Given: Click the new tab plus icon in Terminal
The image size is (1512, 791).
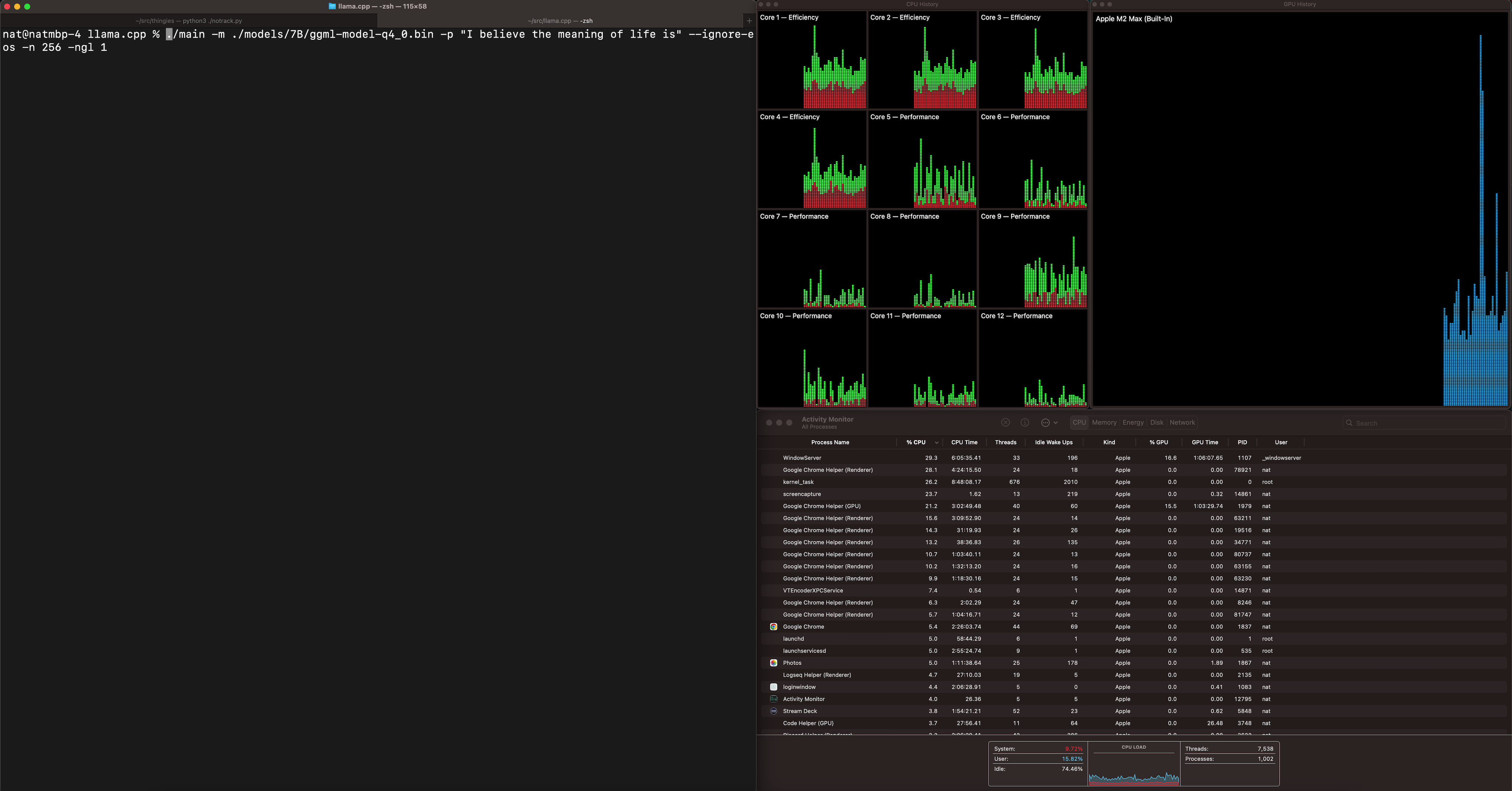Looking at the screenshot, I should (749, 21).
